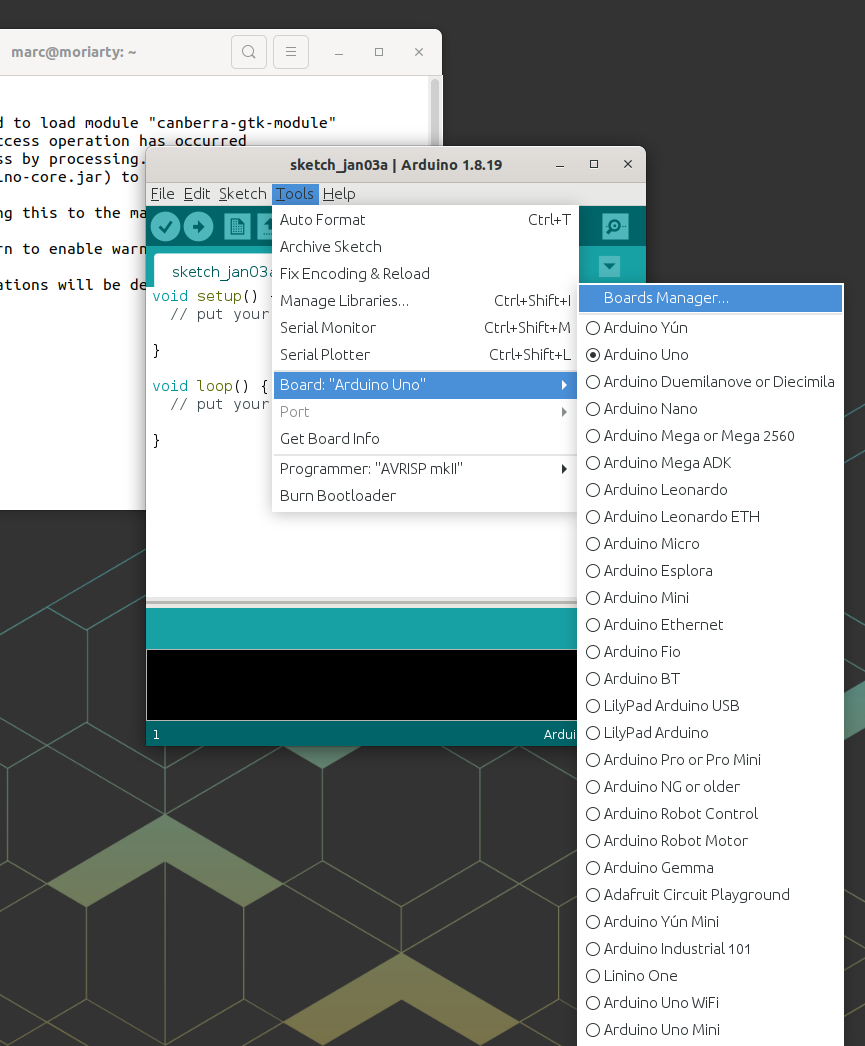
Task: Choose the Arduino Ethernet board
Action: 710,625
